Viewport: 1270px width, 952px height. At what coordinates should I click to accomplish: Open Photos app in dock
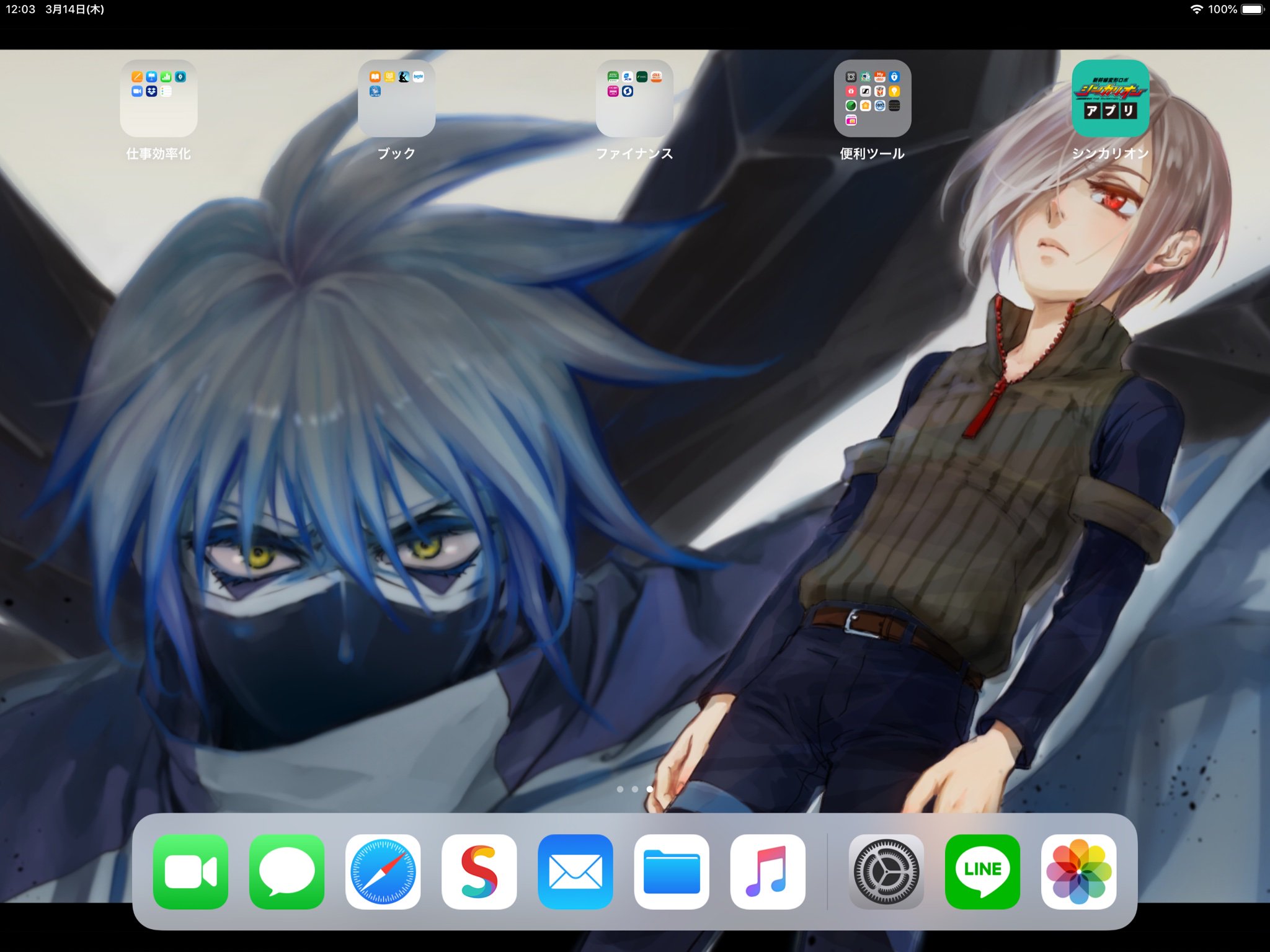click(1078, 871)
